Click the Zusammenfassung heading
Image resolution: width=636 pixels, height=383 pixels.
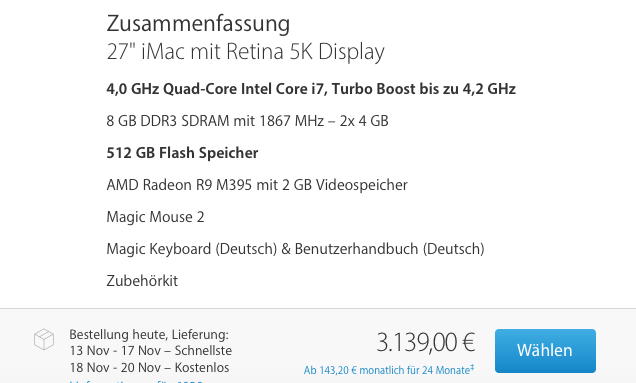[198, 23]
